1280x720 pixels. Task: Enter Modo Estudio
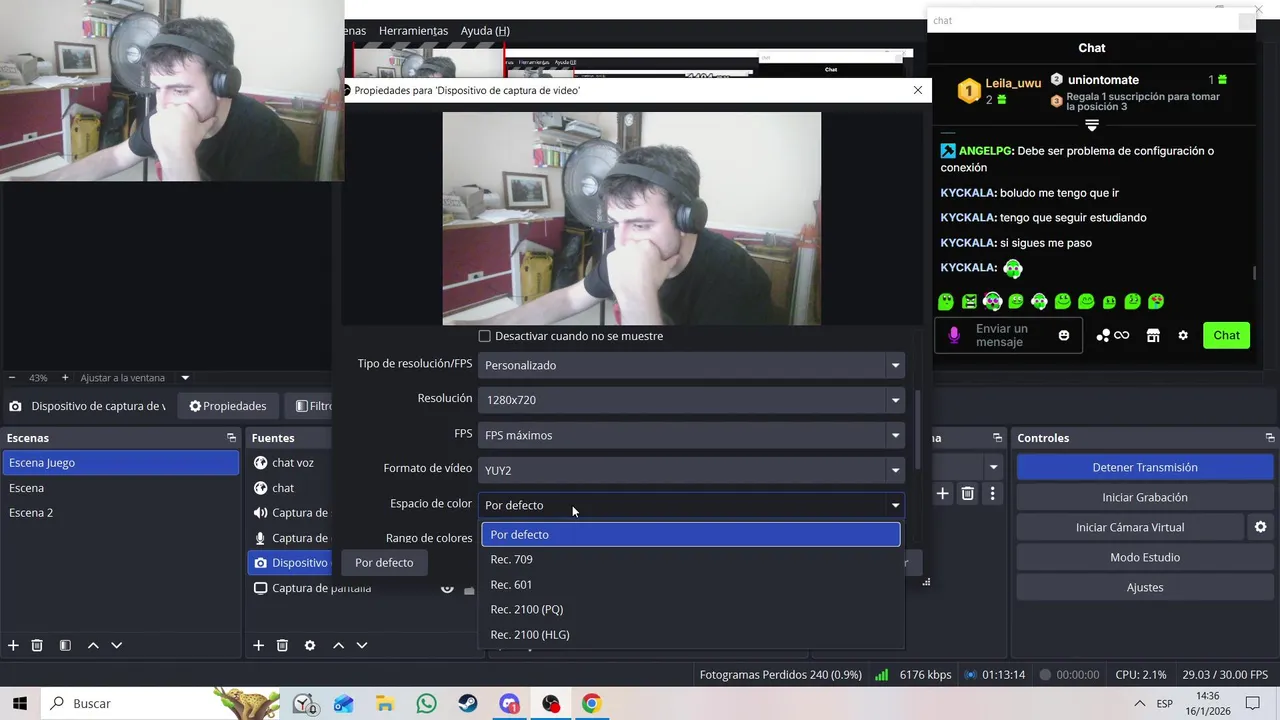[x=1145, y=557]
